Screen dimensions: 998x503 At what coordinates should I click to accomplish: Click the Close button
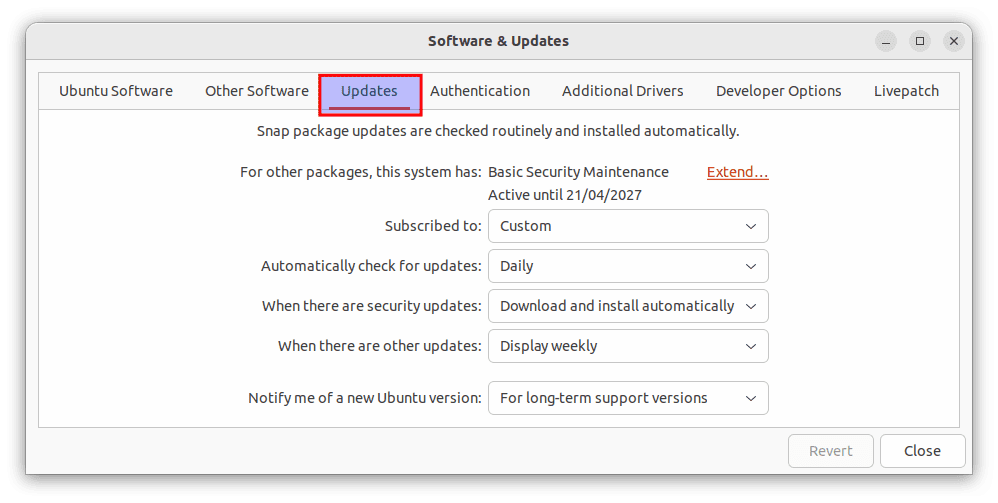pyautogui.click(x=922, y=451)
